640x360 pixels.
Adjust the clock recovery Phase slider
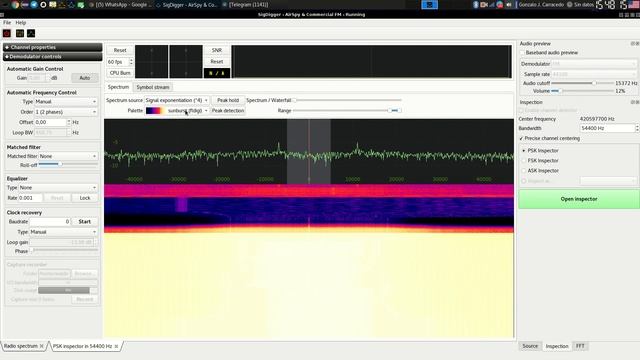tap(64, 251)
